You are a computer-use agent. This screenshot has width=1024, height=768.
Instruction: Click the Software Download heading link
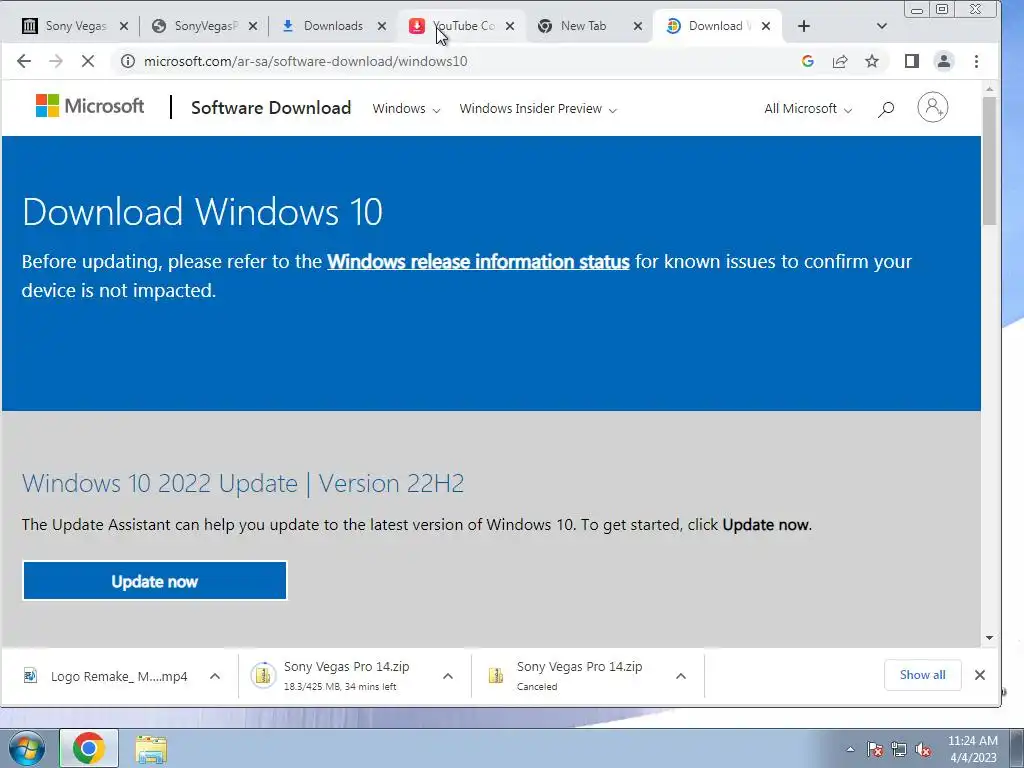271,108
